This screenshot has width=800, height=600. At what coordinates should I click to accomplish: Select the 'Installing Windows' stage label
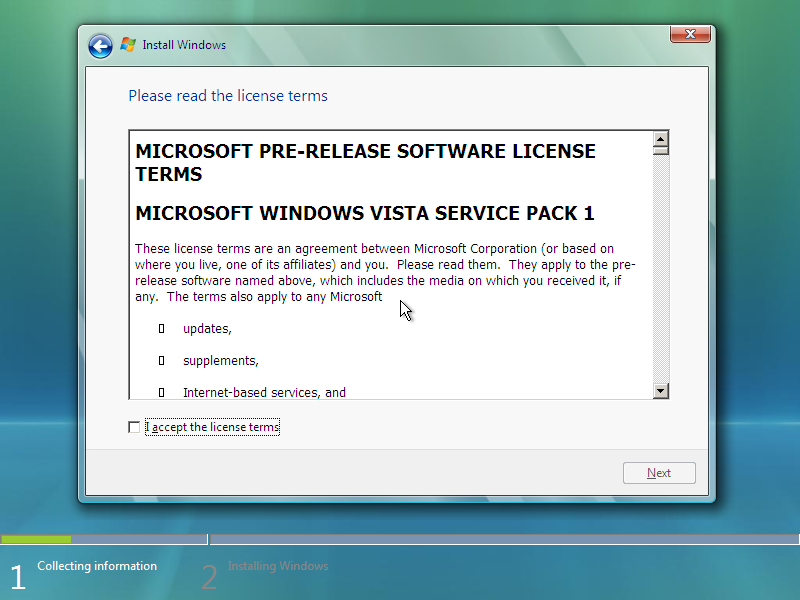pyautogui.click(x=278, y=565)
